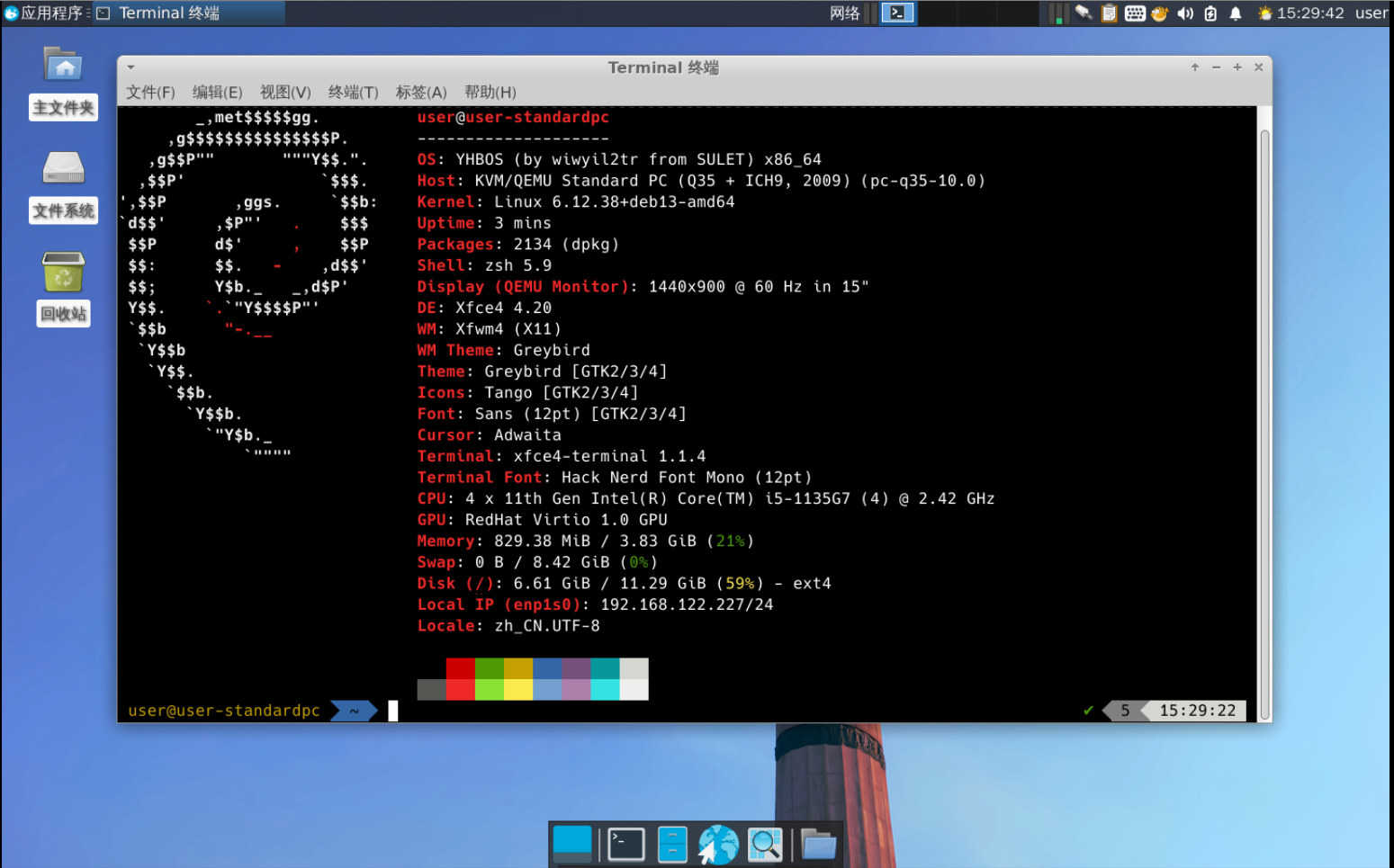Maximize the Terminal 终端 window
Image resolution: width=1394 pixels, height=868 pixels.
pyautogui.click(x=1237, y=67)
